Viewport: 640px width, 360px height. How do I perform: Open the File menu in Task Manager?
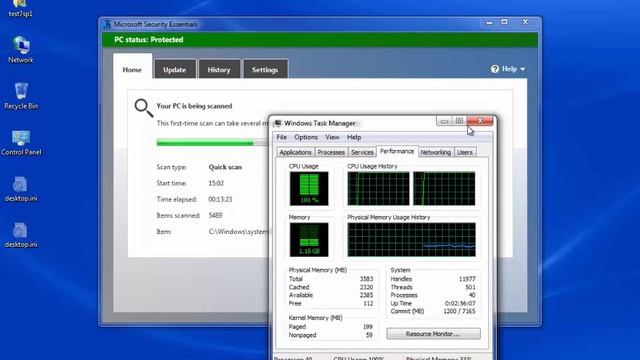(282, 137)
